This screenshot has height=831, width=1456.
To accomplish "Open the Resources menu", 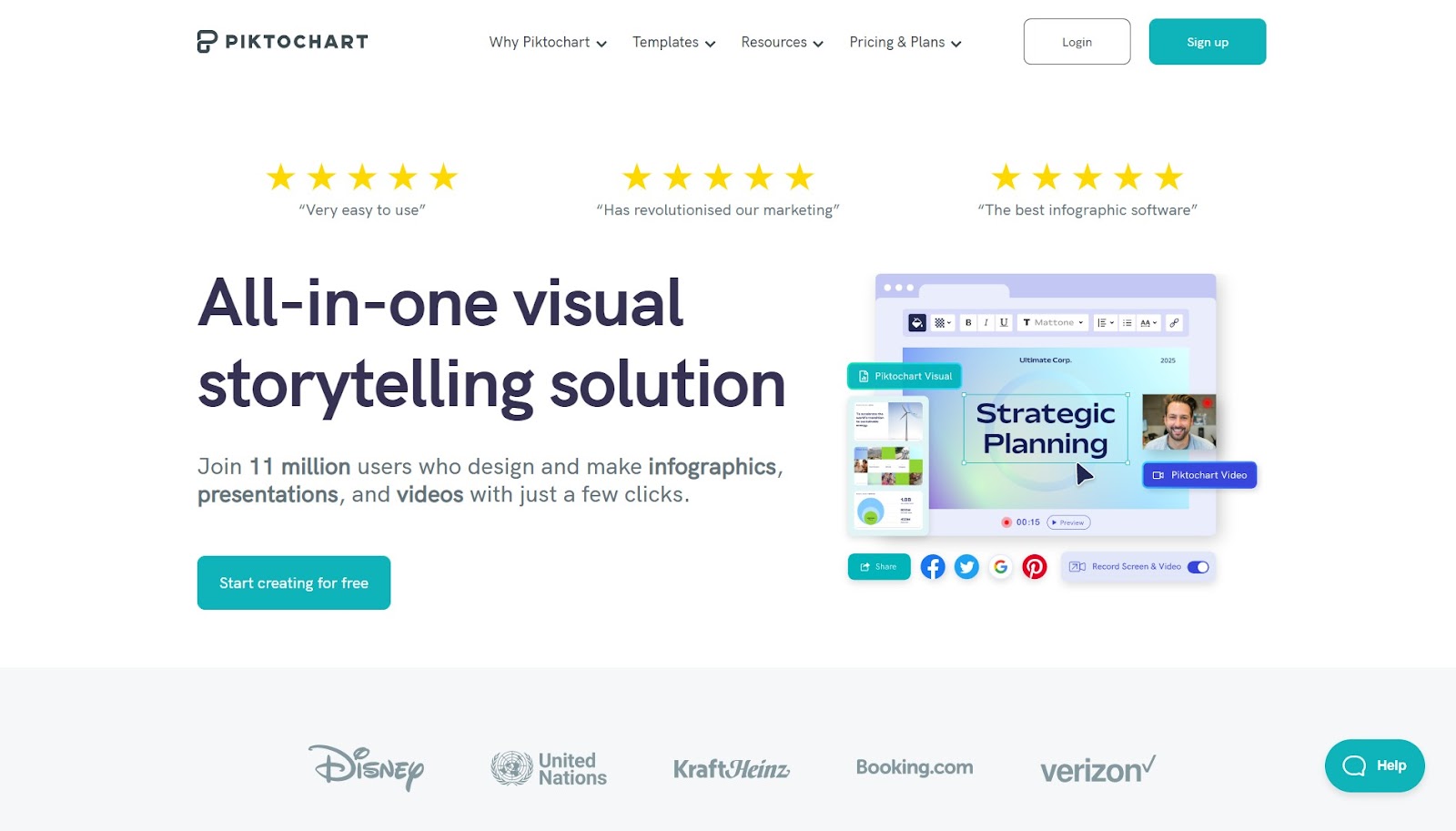I will (x=783, y=43).
